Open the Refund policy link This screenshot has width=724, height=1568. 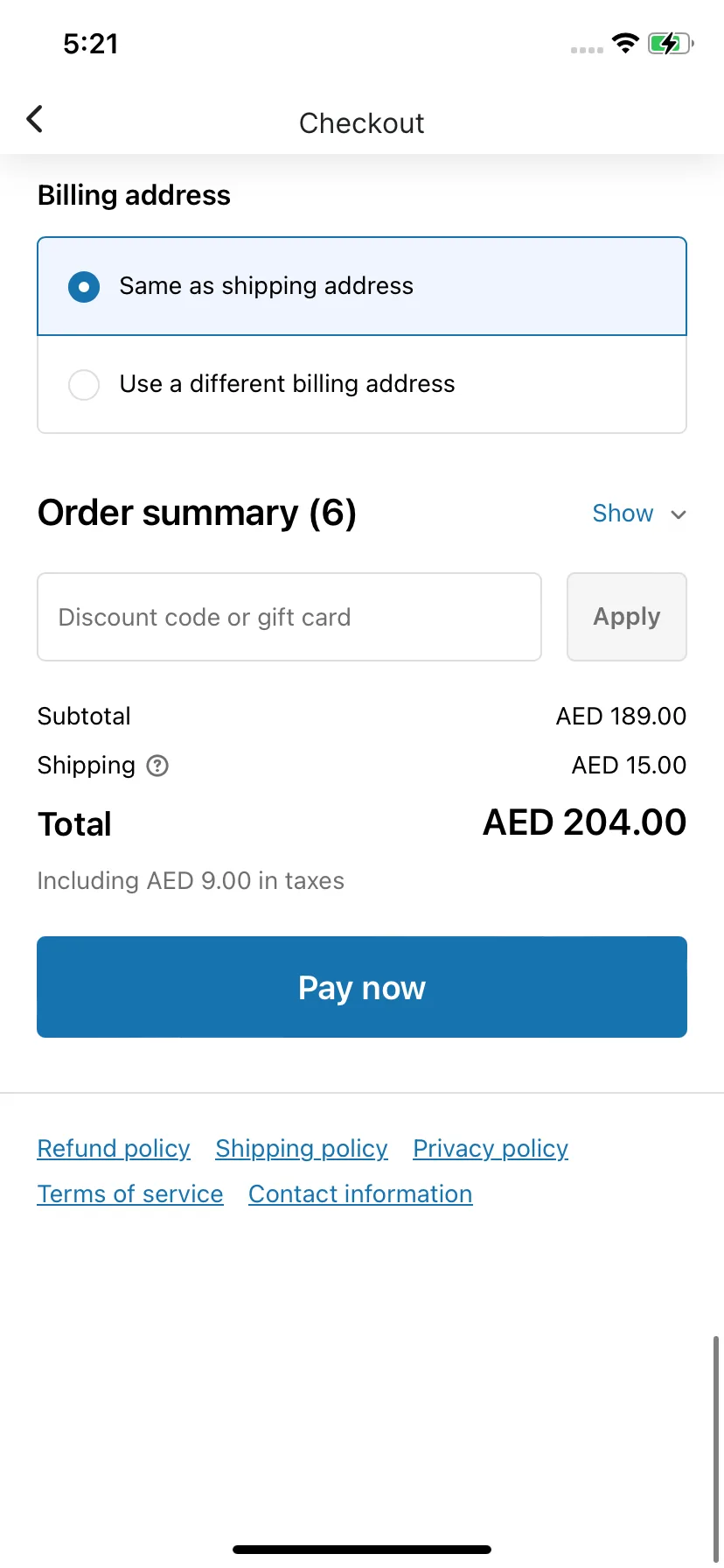point(114,1148)
